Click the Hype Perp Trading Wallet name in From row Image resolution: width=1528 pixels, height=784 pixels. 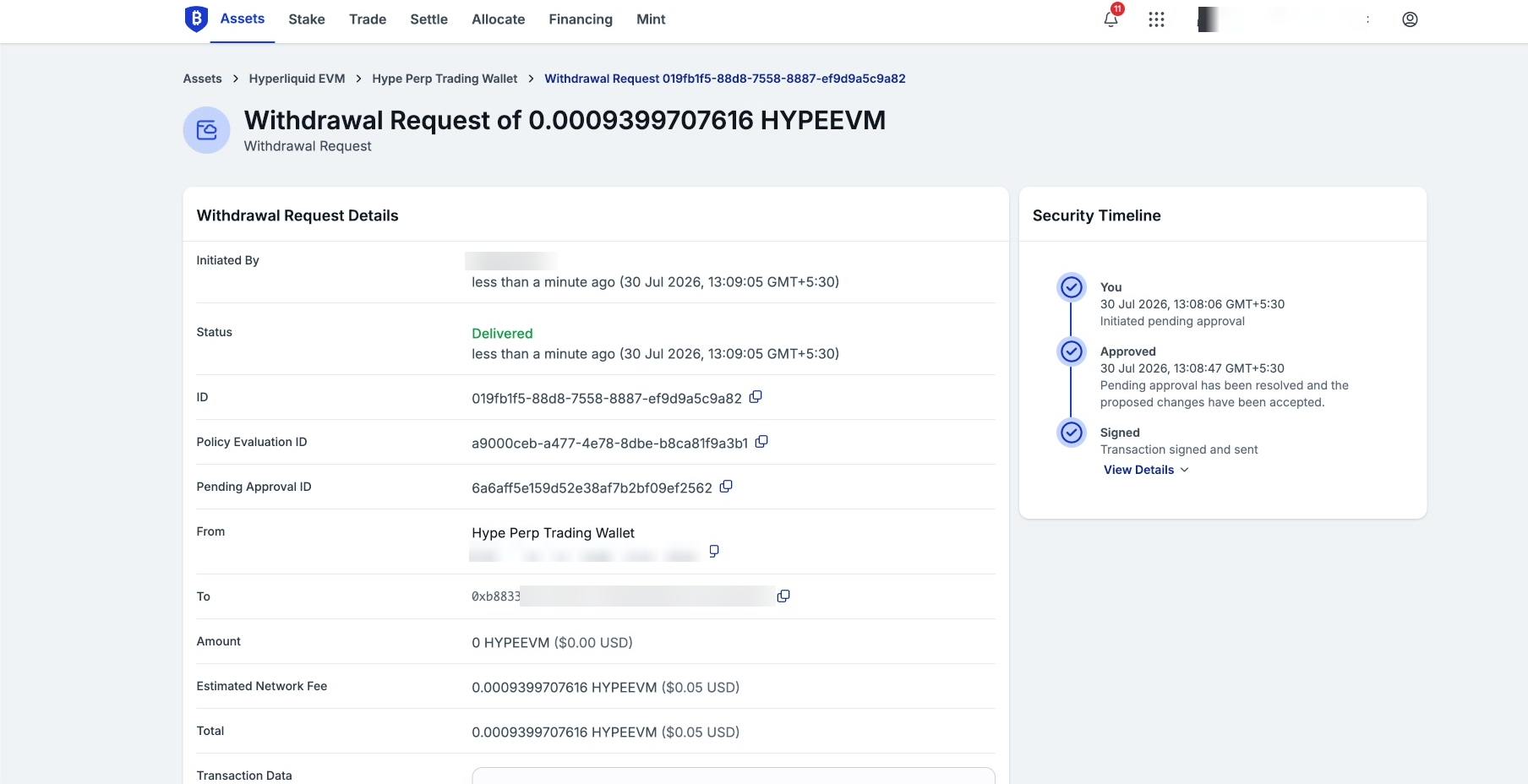(553, 533)
